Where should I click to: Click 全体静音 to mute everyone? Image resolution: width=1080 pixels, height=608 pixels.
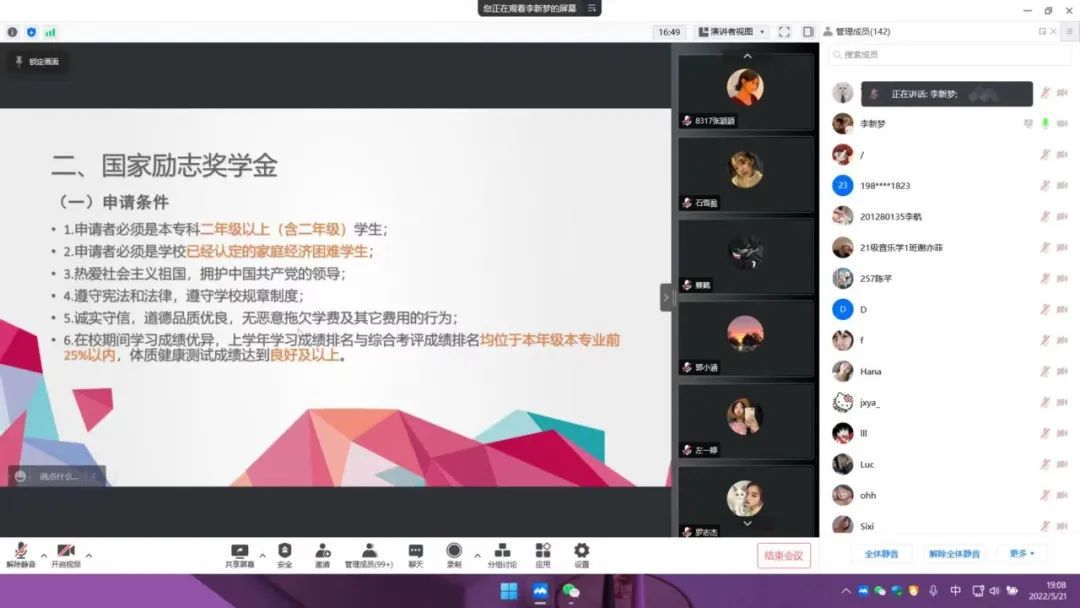pyautogui.click(x=881, y=553)
